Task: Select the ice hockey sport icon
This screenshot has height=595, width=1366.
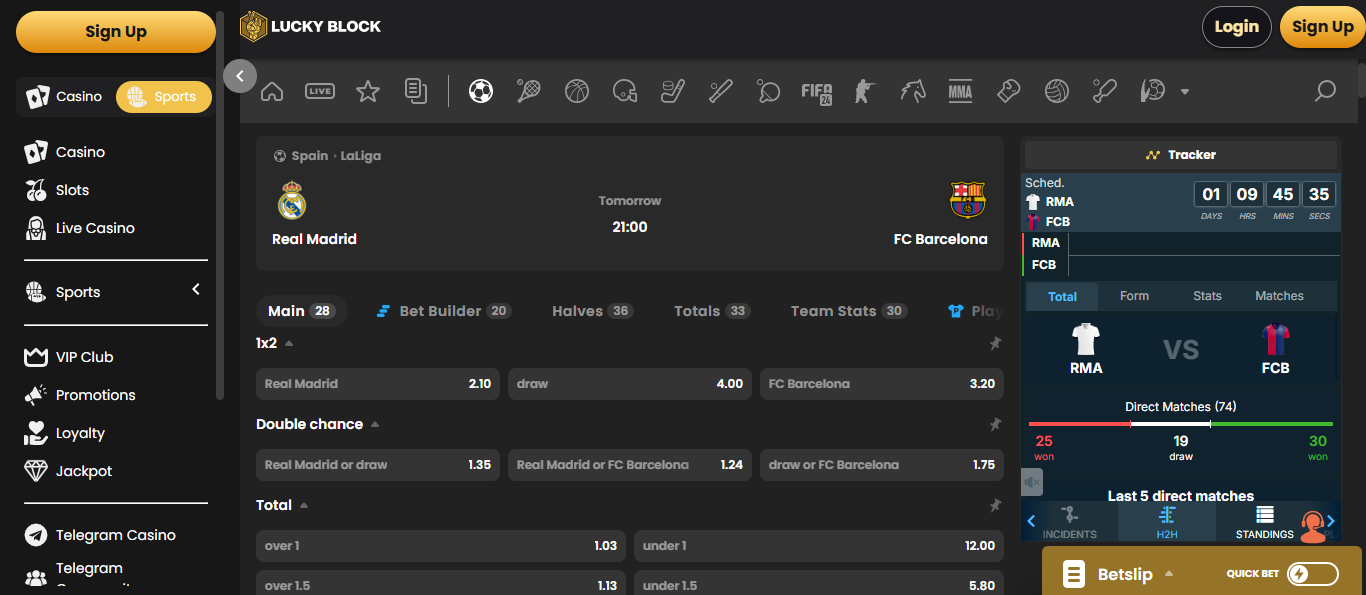Action: pyautogui.click(x=673, y=92)
